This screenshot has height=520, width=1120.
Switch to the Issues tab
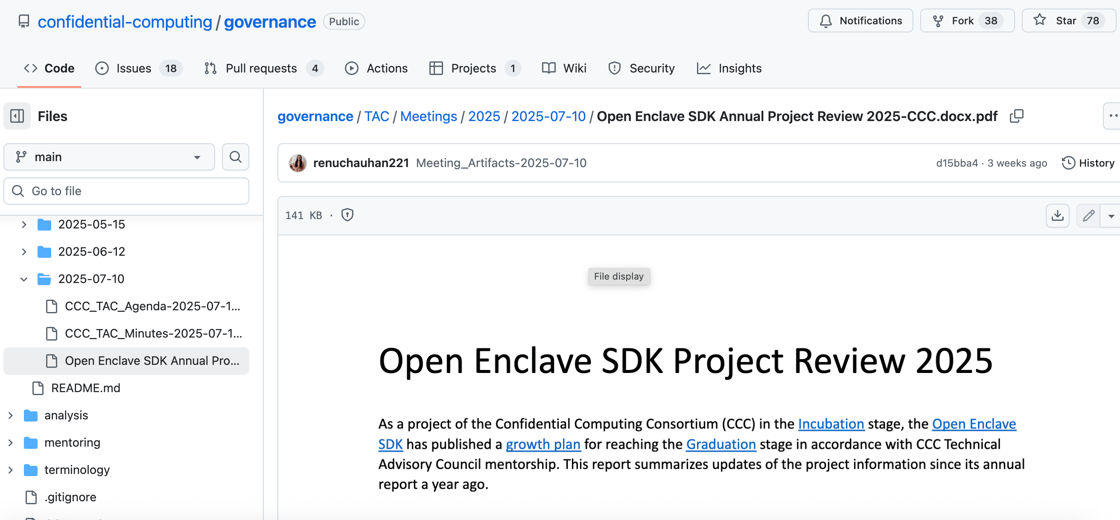tap(138, 68)
